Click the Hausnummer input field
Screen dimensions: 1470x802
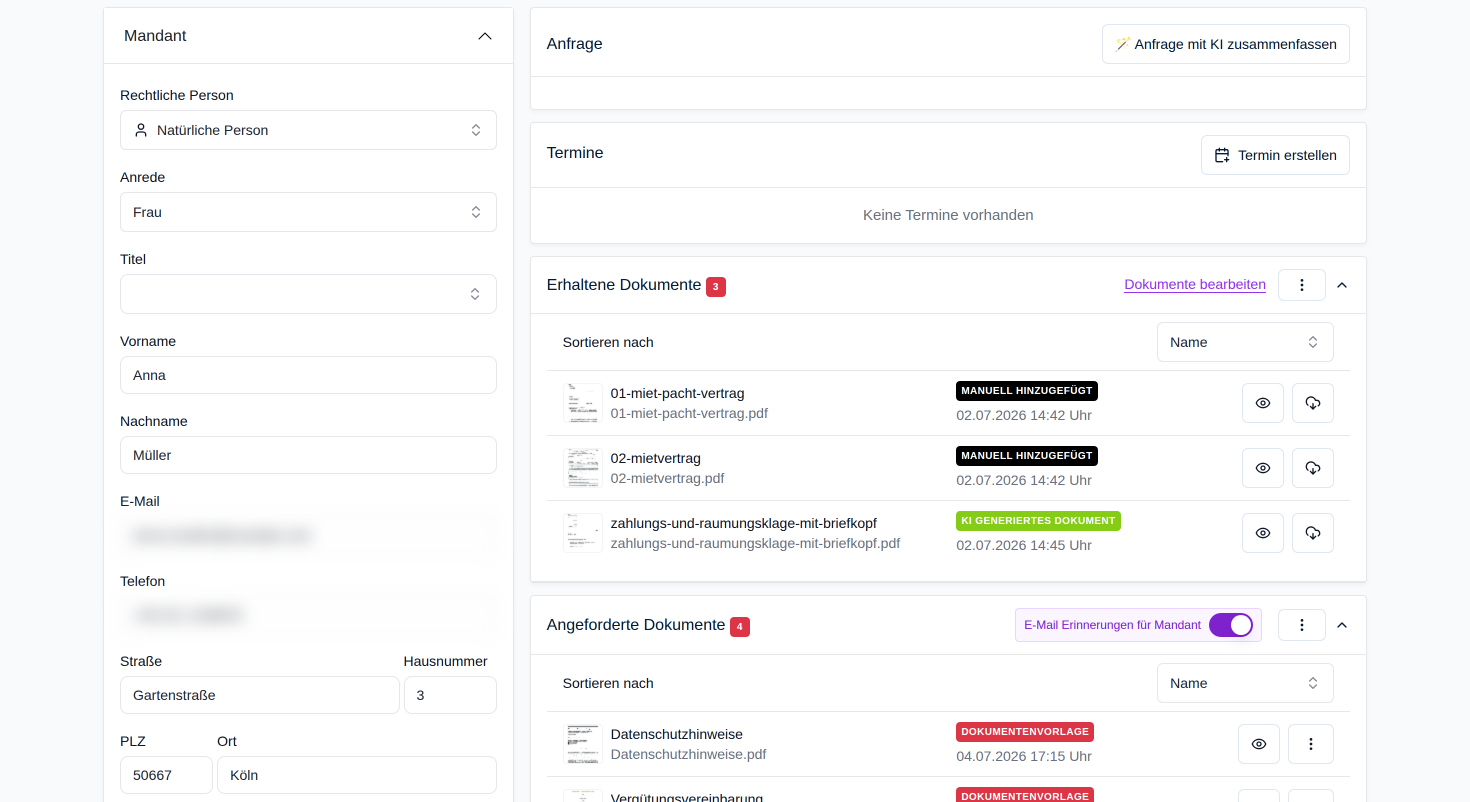point(450,695)
